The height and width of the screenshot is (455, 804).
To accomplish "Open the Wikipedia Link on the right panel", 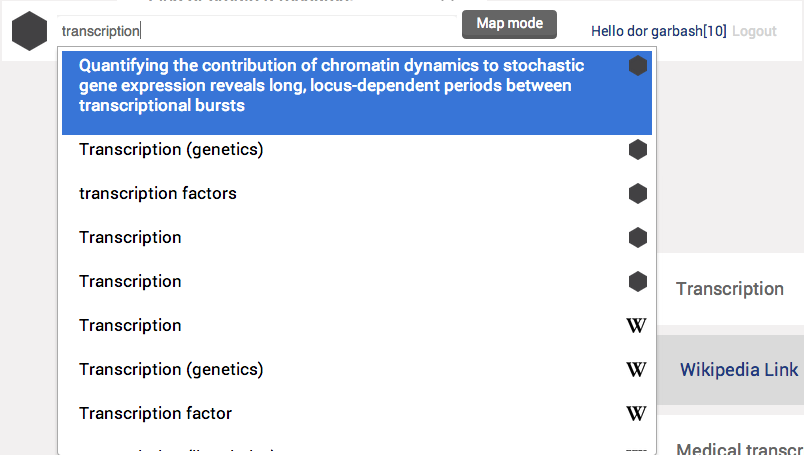I will 739,370.
